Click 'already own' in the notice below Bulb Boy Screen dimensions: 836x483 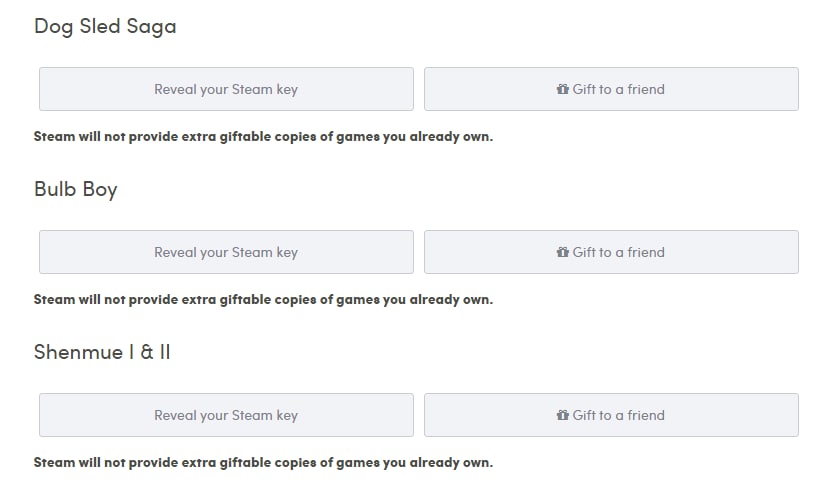pos(450,300)
